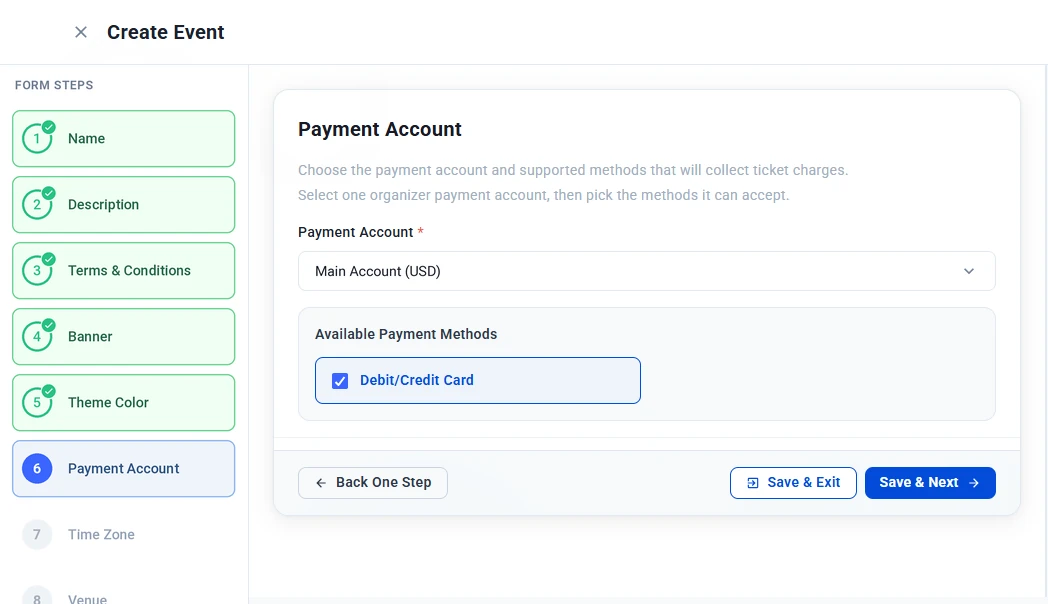Image resolution: width=1048 pixels, height=604 pixels.
Task: Click the step 2 circle icon for Description
Action: (x=37, y=204)
